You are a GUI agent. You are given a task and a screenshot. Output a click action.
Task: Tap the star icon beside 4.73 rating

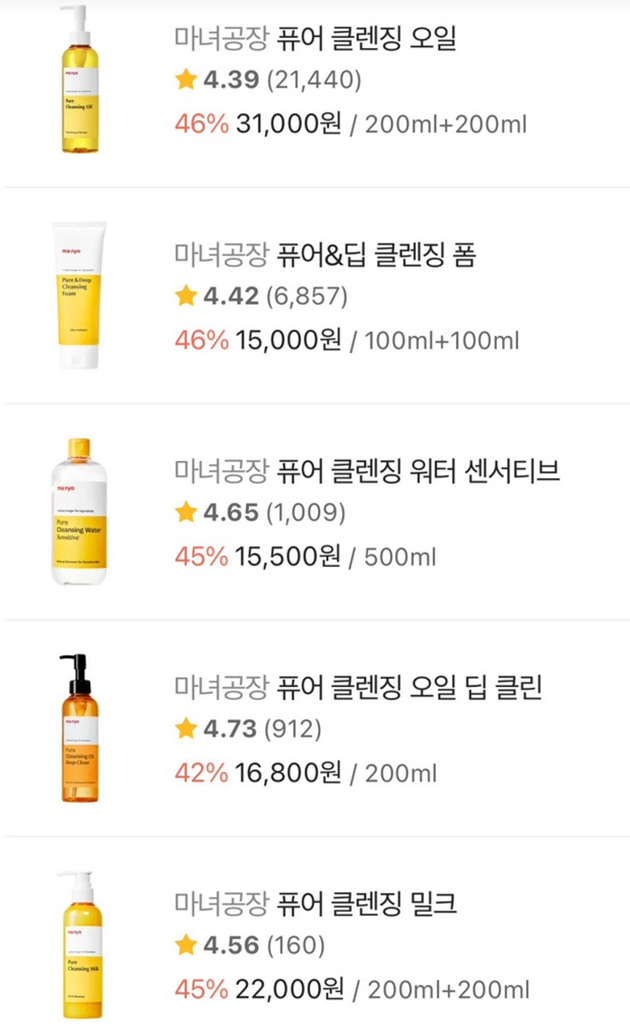click(186, 729)
